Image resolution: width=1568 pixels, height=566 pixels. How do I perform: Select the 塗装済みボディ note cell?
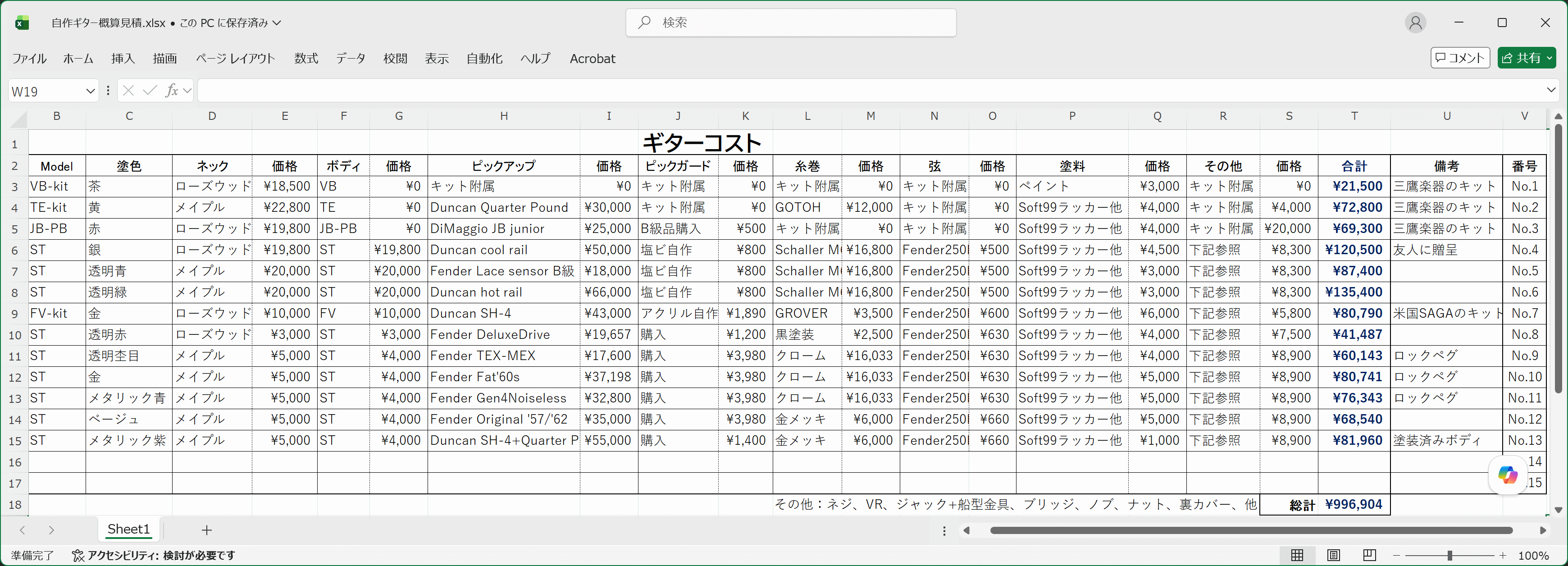tap(1446, 441)
